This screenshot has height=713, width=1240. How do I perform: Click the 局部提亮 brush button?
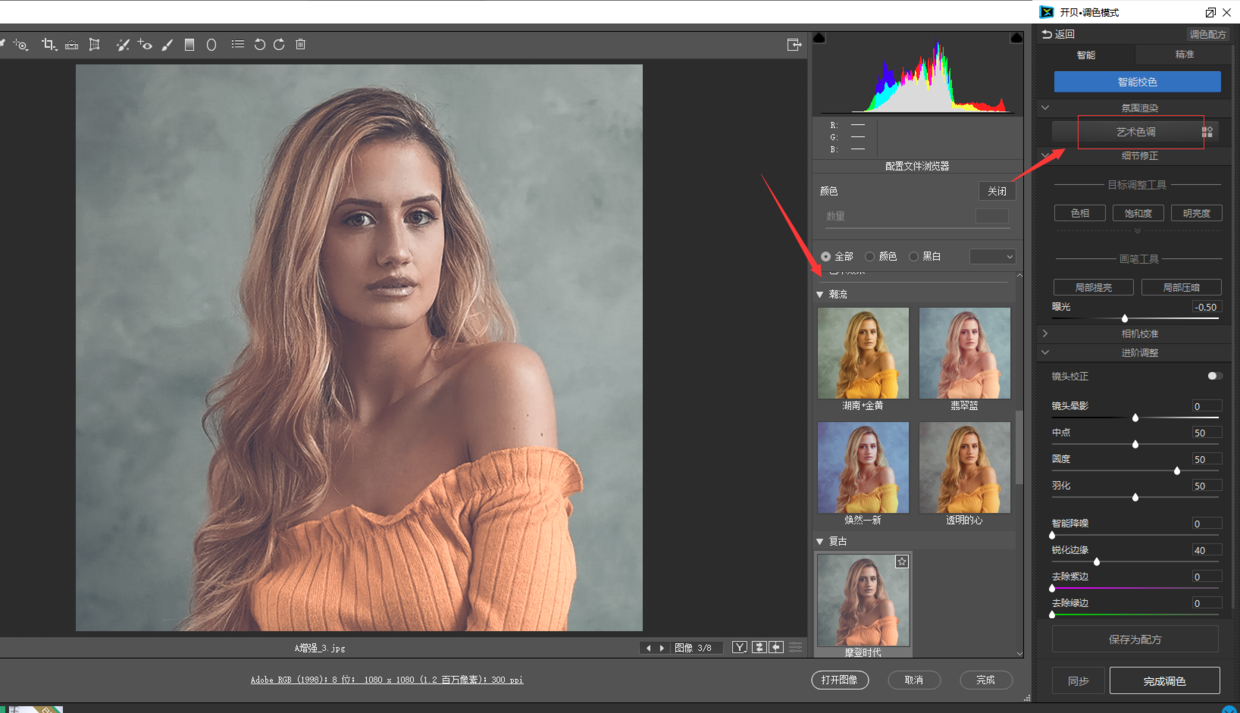1093,288
